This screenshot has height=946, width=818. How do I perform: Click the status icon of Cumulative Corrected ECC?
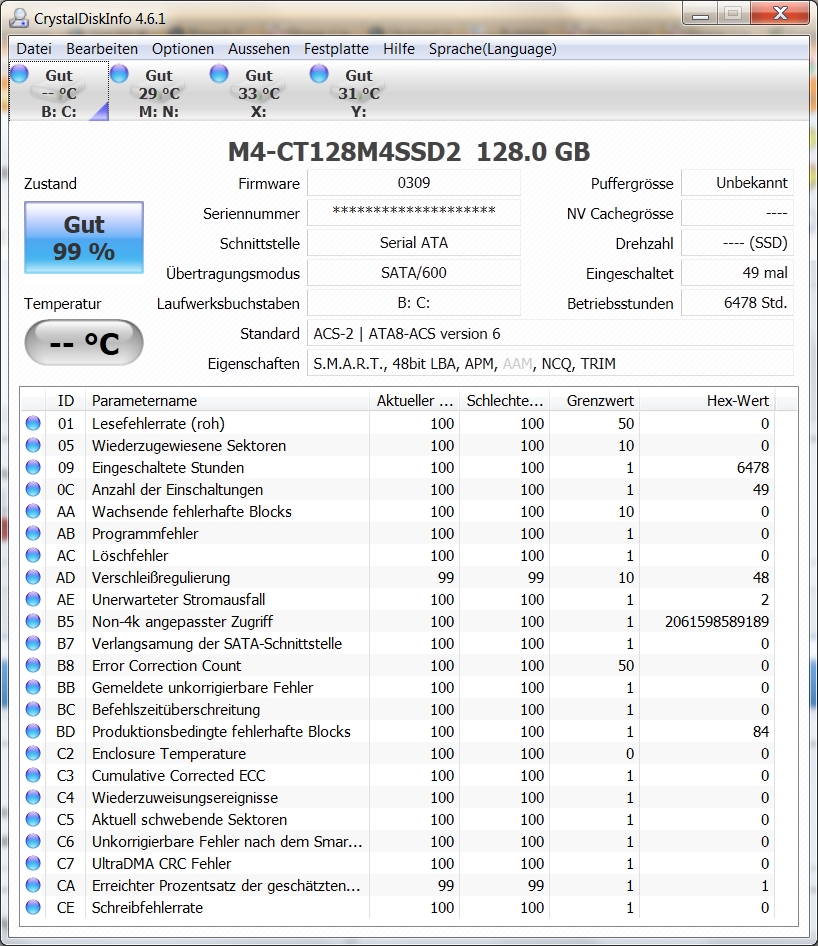(33, 775)
